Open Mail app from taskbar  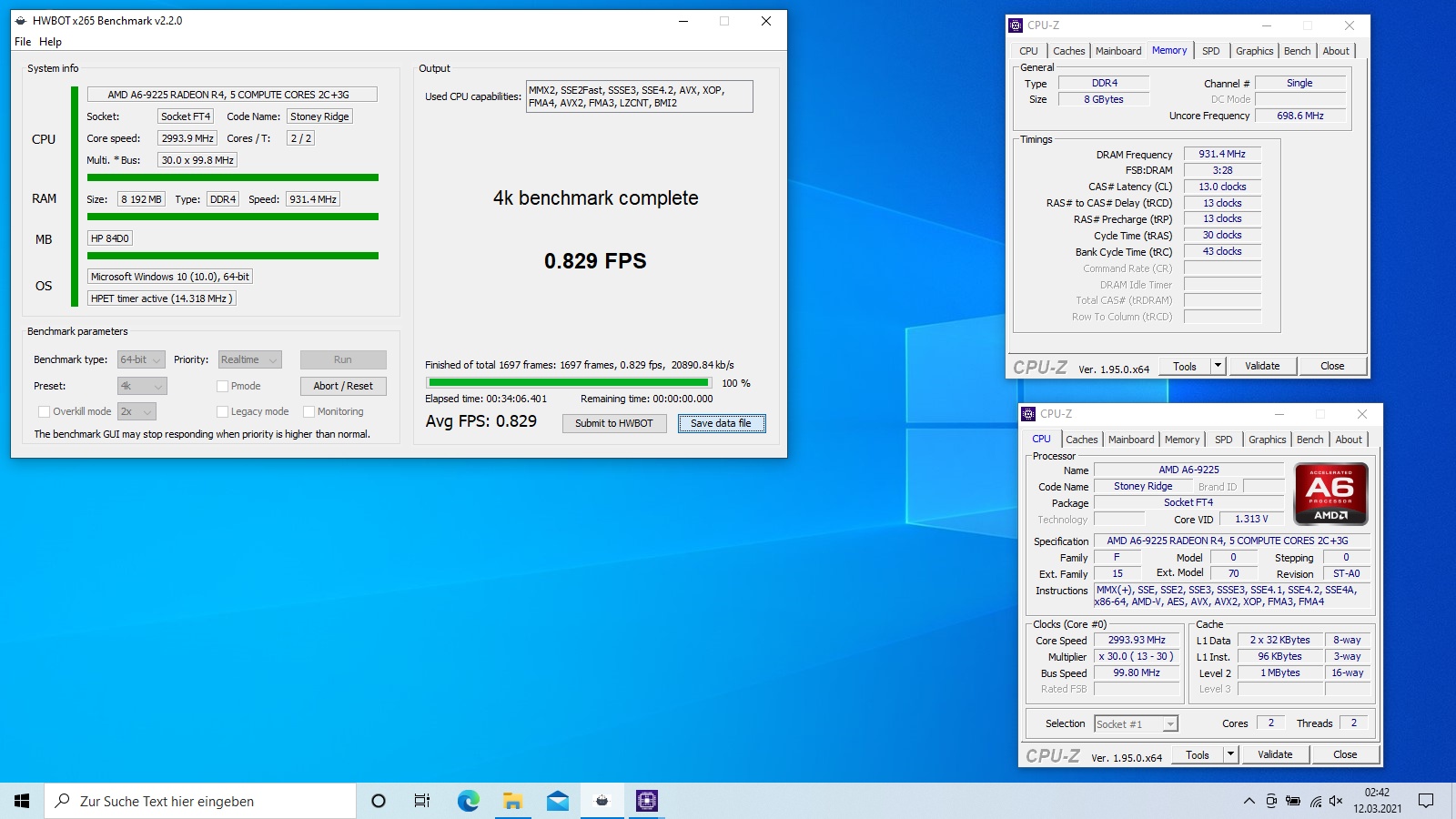pyautogui.click(x=557, y=801)
